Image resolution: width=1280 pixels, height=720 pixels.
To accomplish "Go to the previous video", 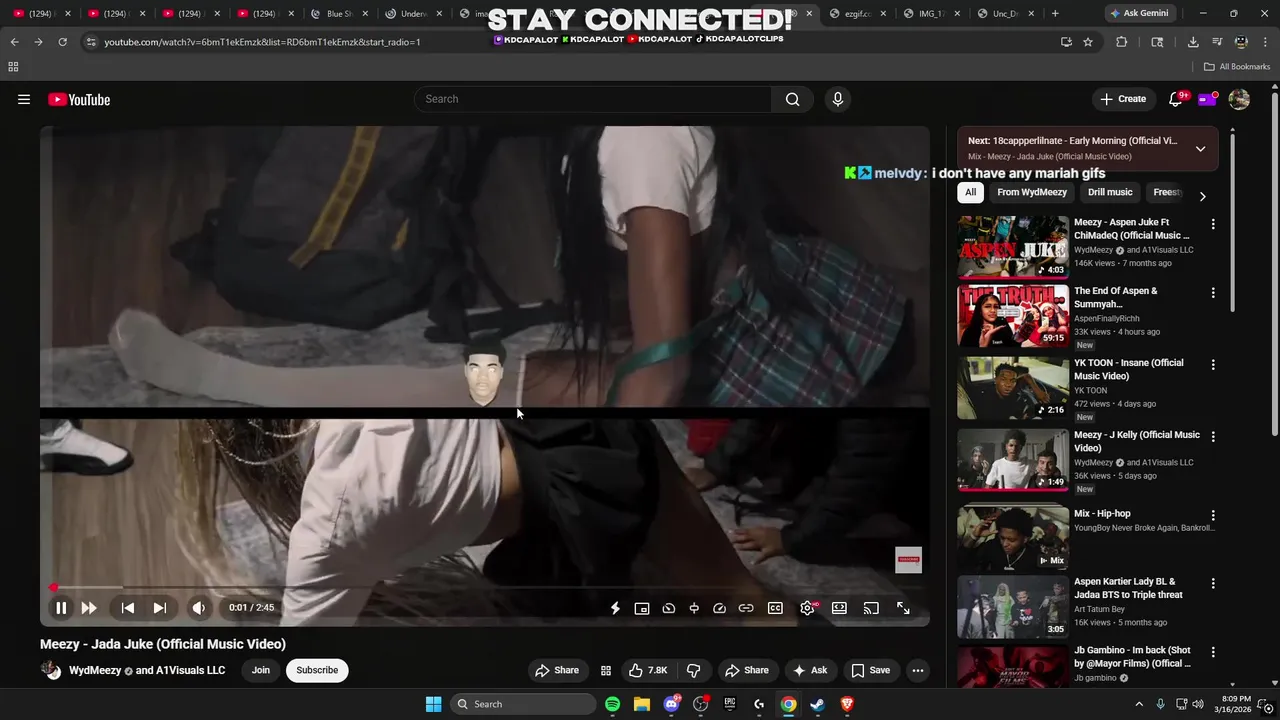I will pos(128,608).
